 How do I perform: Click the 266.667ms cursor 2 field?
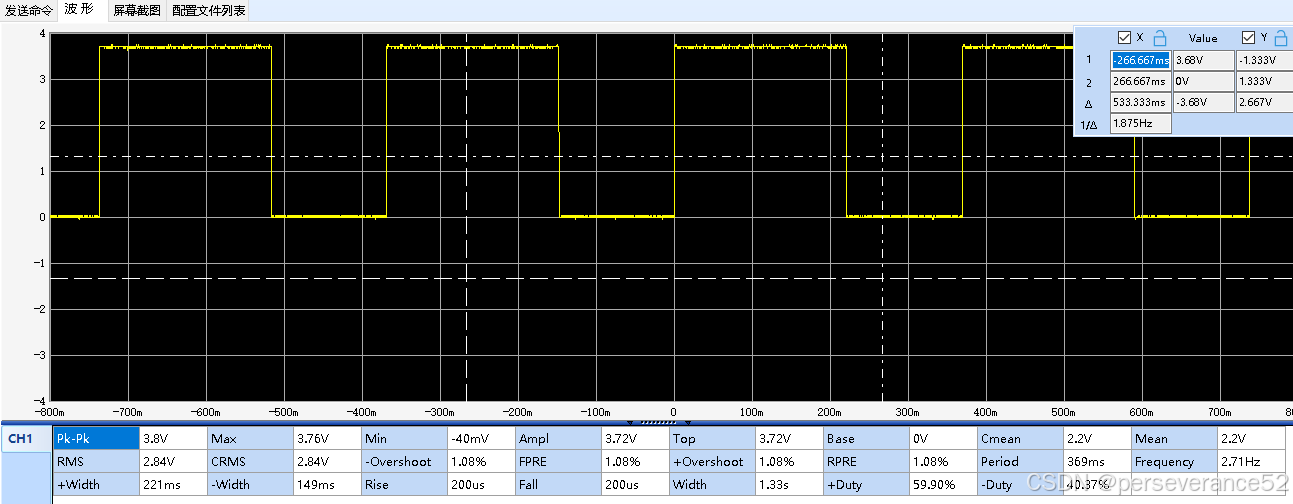[1140, 81]
